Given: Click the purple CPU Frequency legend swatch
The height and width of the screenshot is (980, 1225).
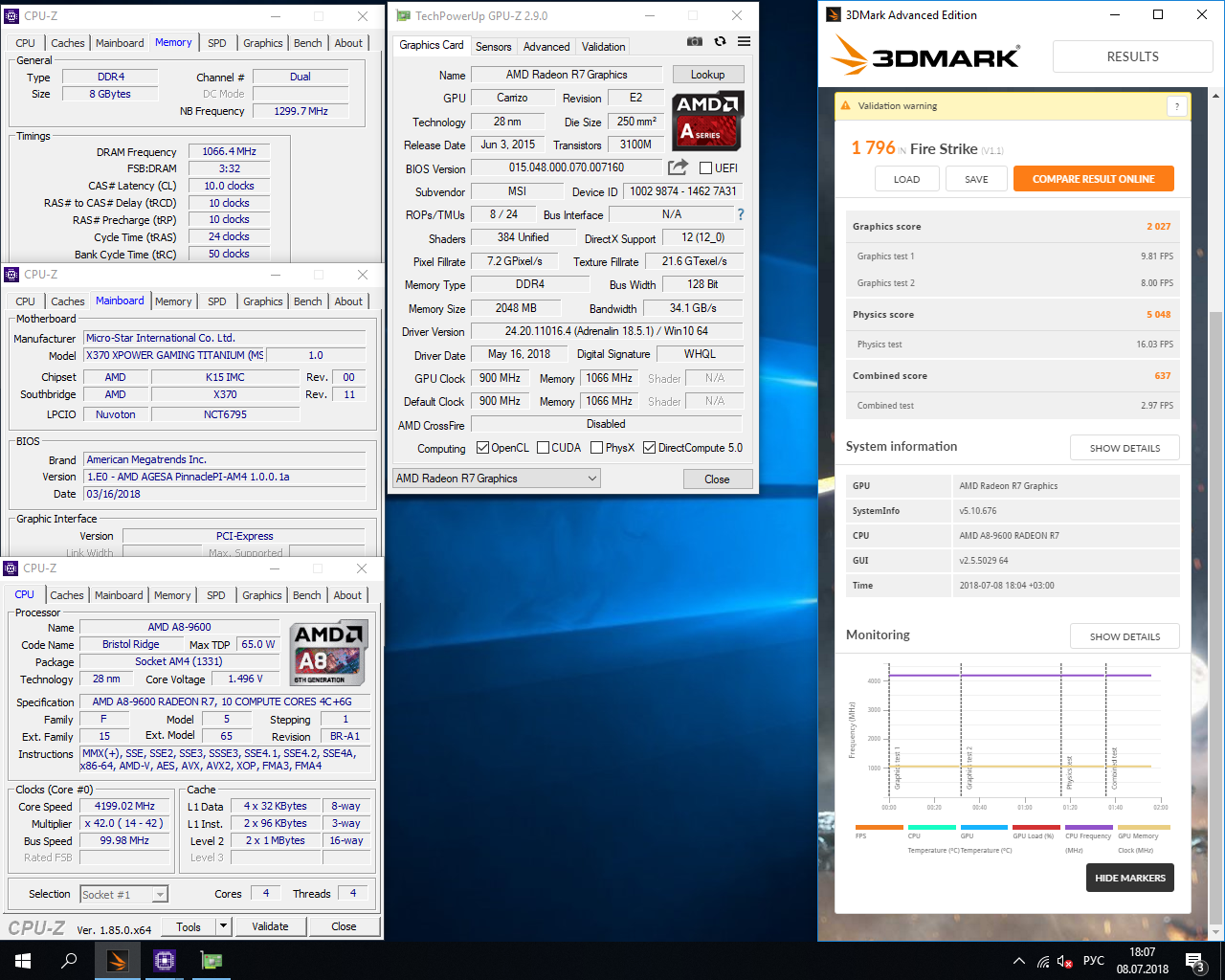Looking at the screenshot, I should point(1089,827).
